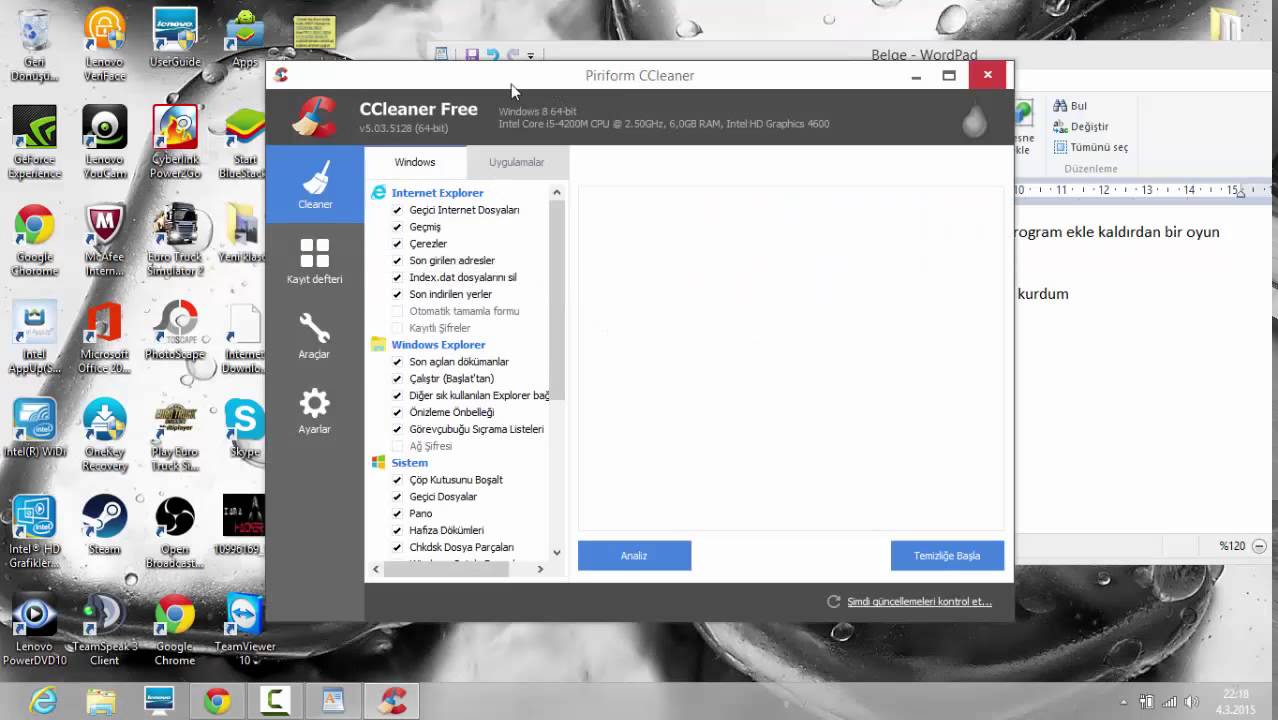The width and height of the screenshot is (1278, 720).
Task: Uncheck the Çerezler checkbox
Action: [x=397, y=244]
